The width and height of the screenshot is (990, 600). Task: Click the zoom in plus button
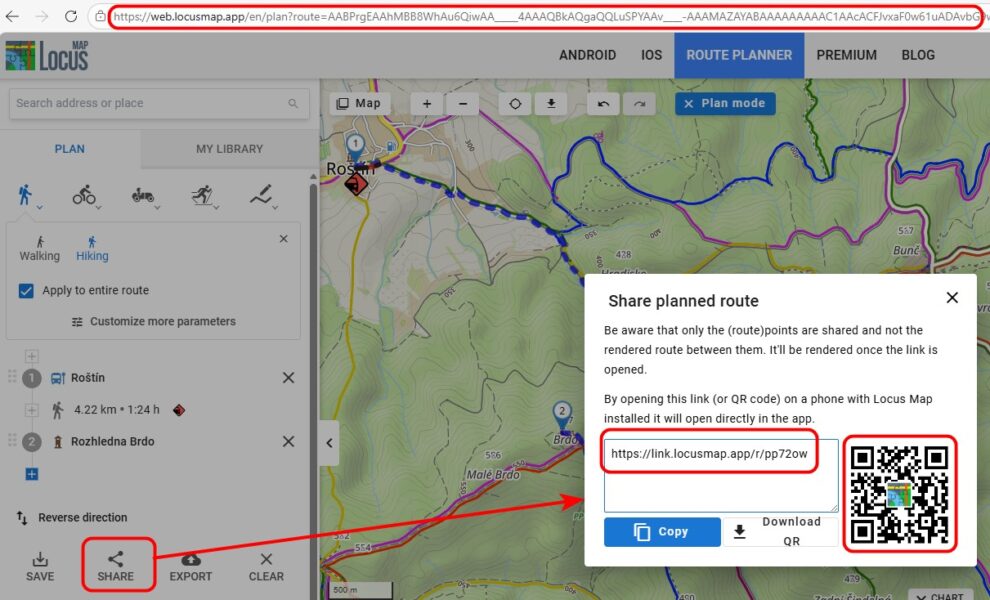pos(427,104)
